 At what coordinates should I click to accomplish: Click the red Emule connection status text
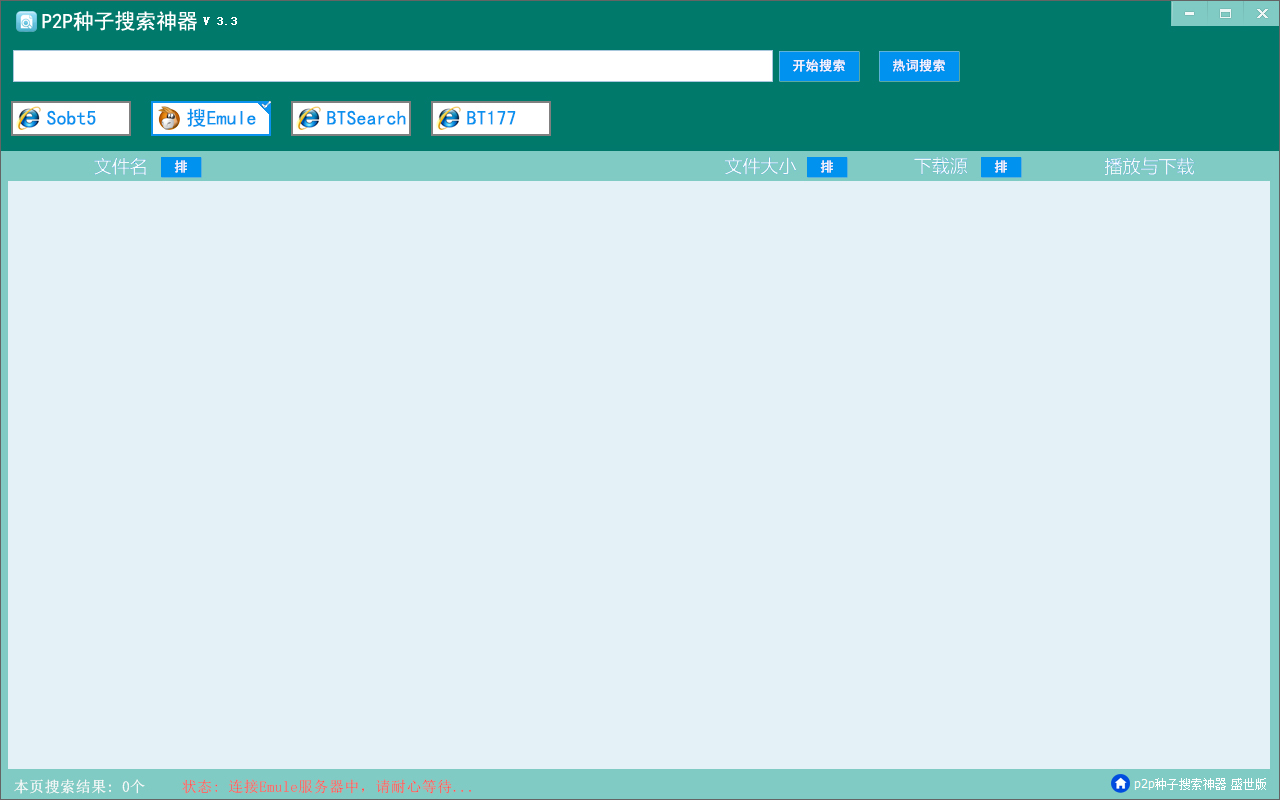[327, 787]
